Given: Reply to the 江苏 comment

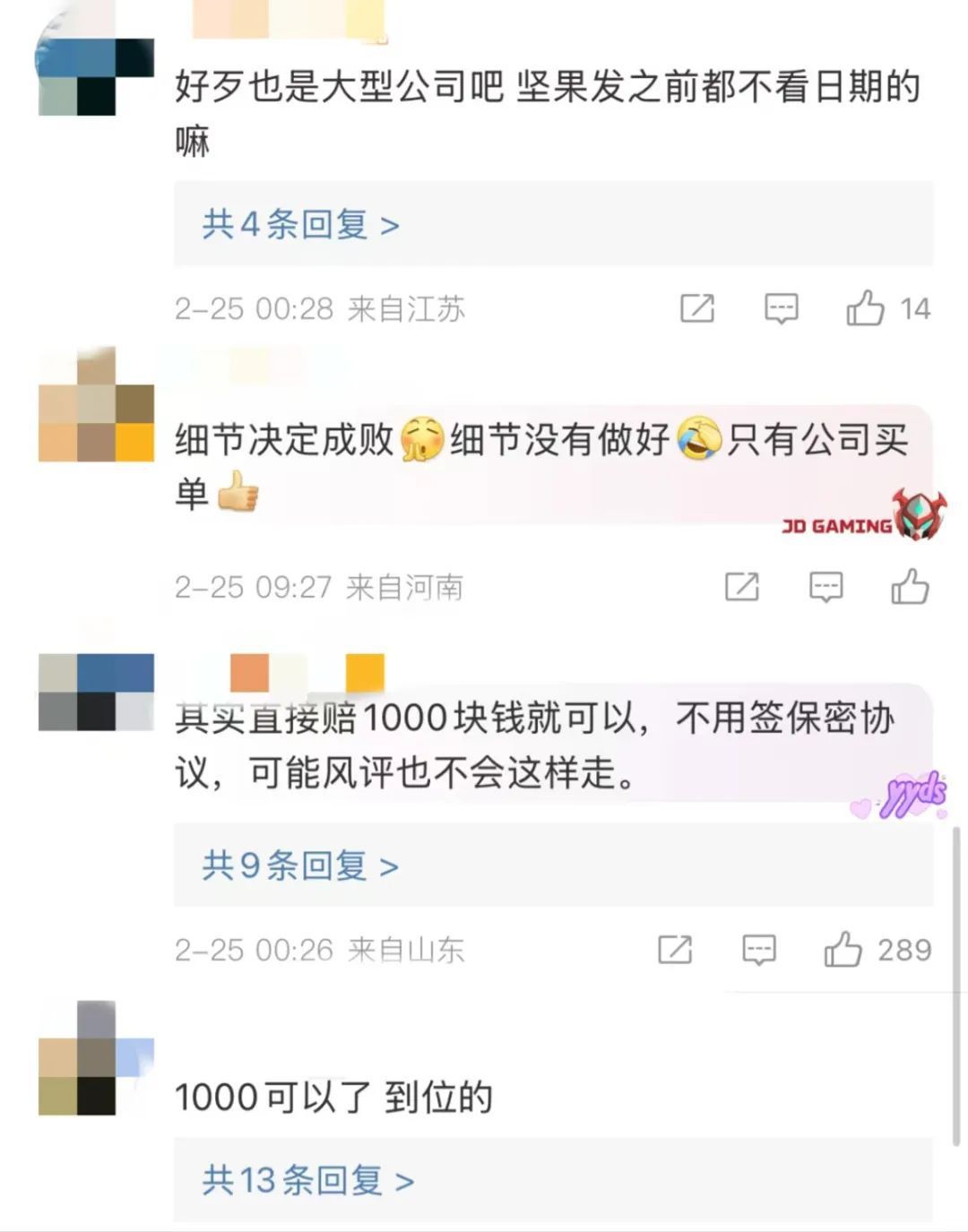Looking at the screenshot, I should click(x=781, y=308).
